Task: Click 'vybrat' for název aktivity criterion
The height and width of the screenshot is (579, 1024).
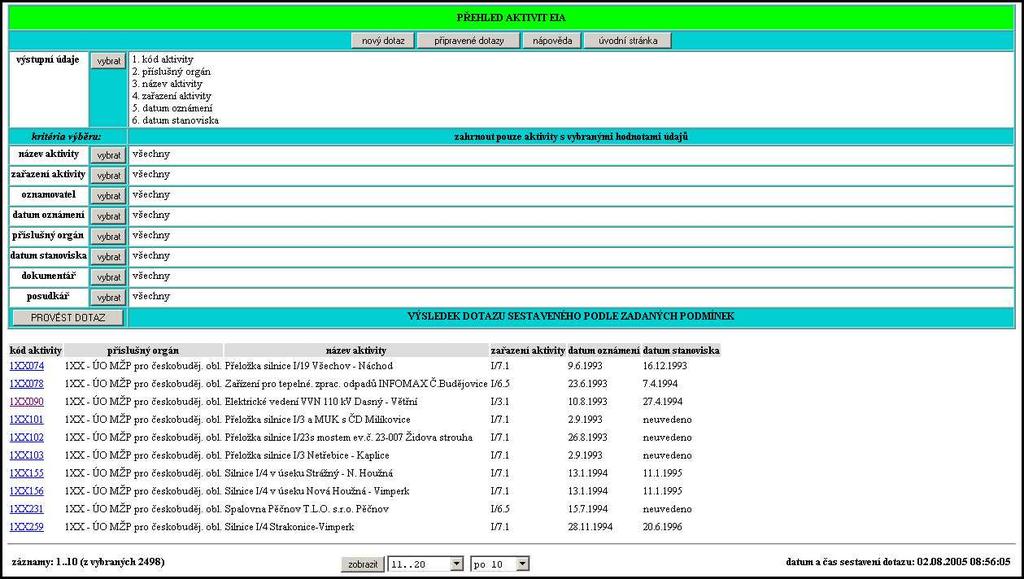Action: 108,155
